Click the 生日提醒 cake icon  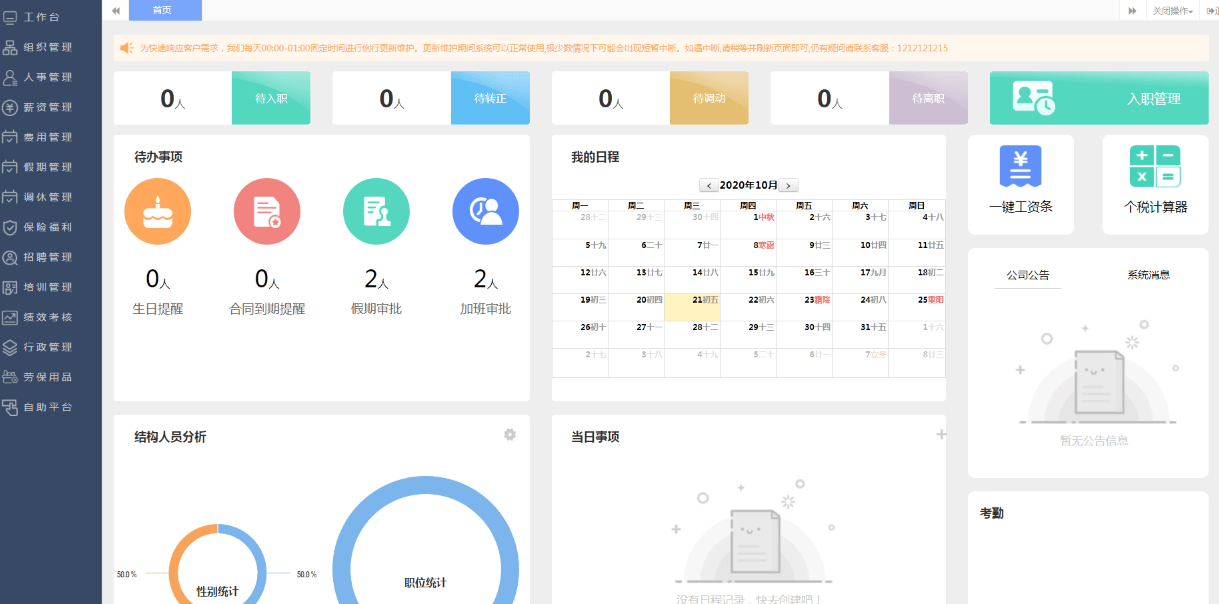pyautogui.click(x=157, y=211)
